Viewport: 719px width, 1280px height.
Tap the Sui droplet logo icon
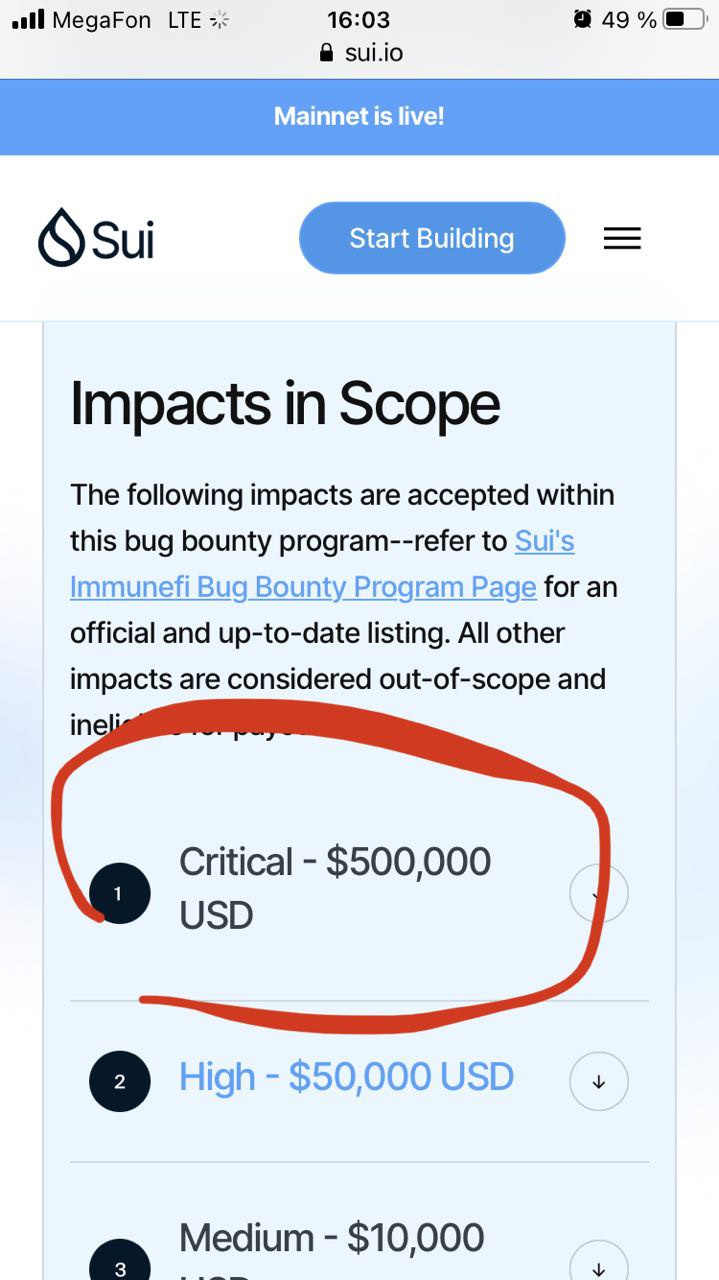point(61,238)
